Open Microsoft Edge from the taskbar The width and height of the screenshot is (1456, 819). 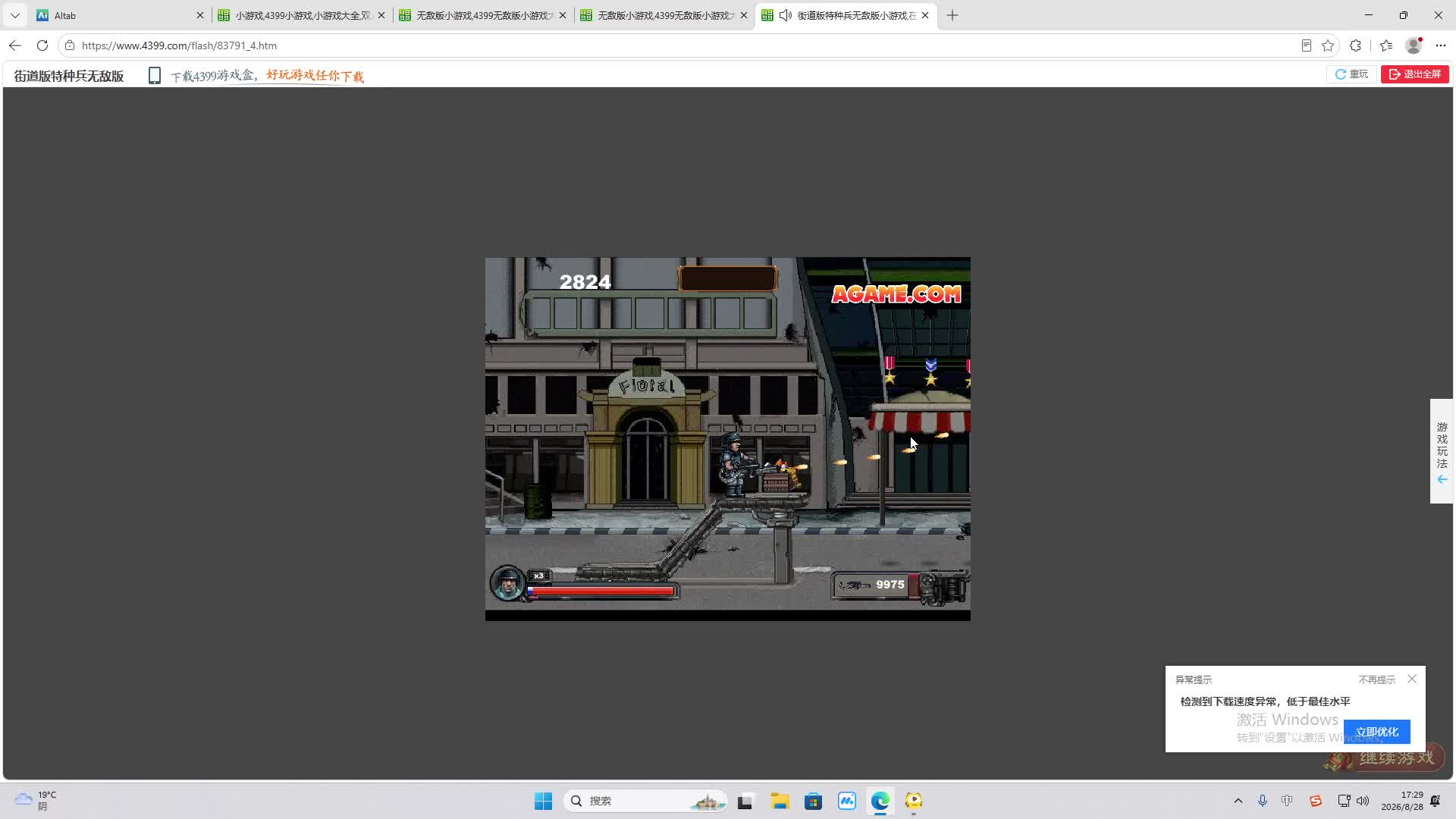[880, 801]
